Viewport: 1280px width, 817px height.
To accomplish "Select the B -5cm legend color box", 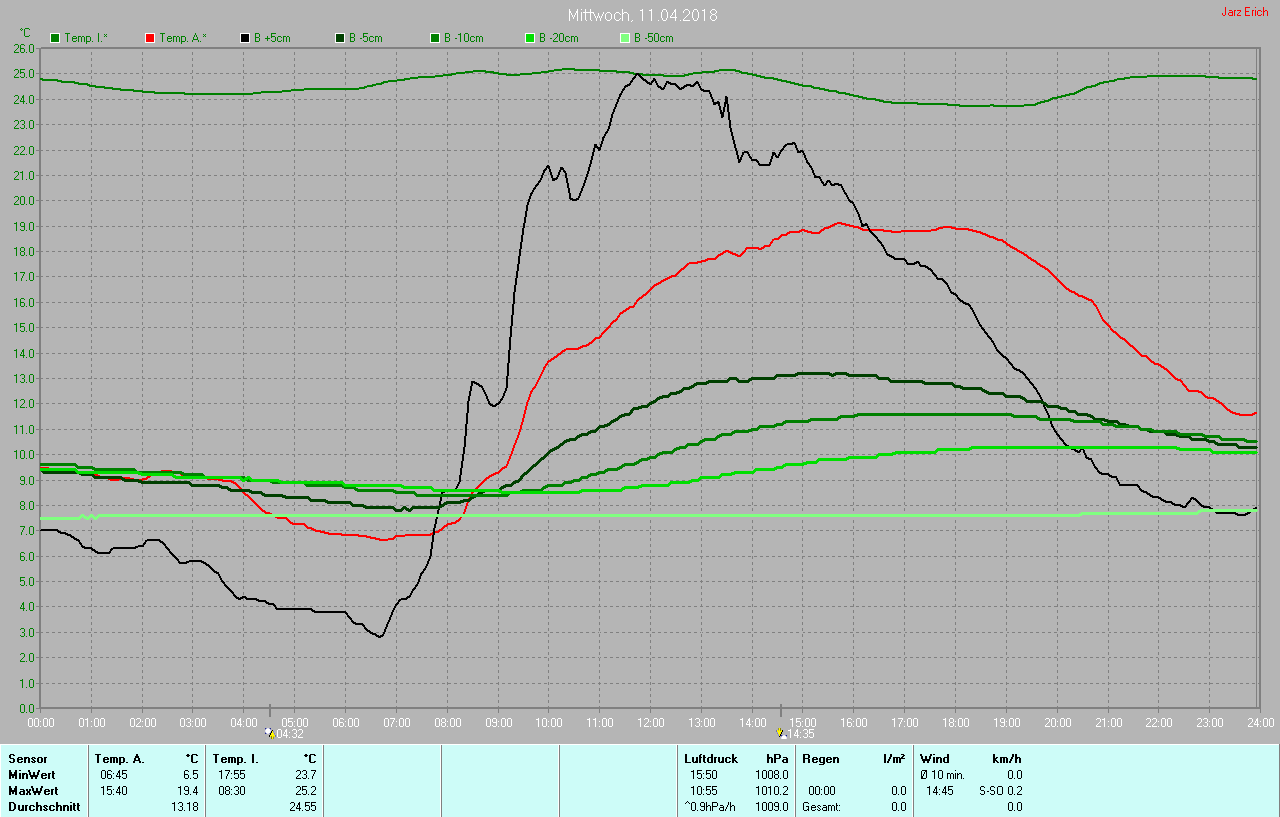I will pyautogui.click(x=340, y=38).
